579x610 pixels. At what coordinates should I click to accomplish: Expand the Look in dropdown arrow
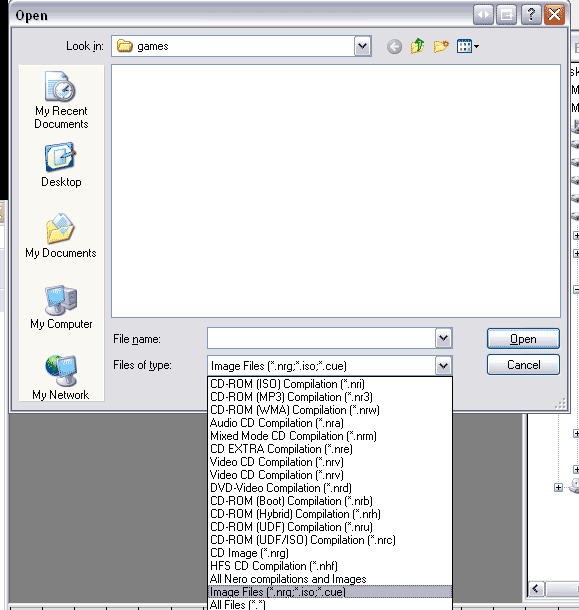tap(362, 46)
